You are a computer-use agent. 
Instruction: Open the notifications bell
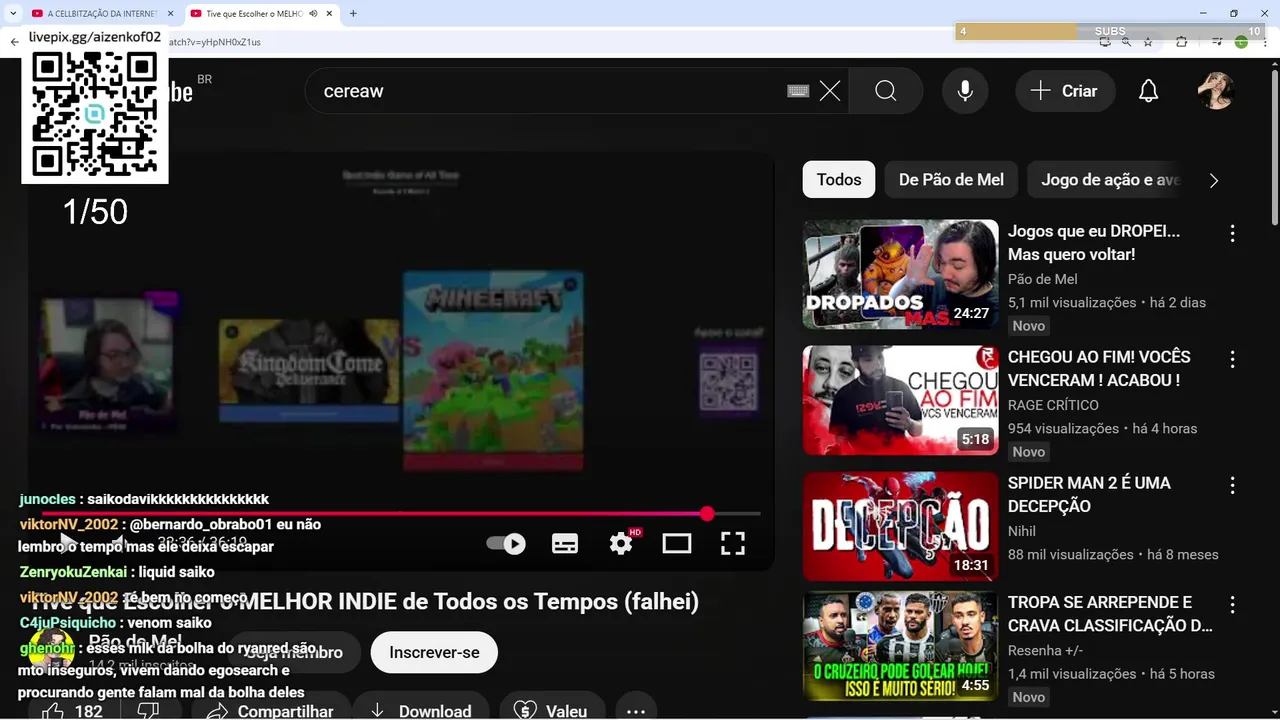tap(1149, 91)
